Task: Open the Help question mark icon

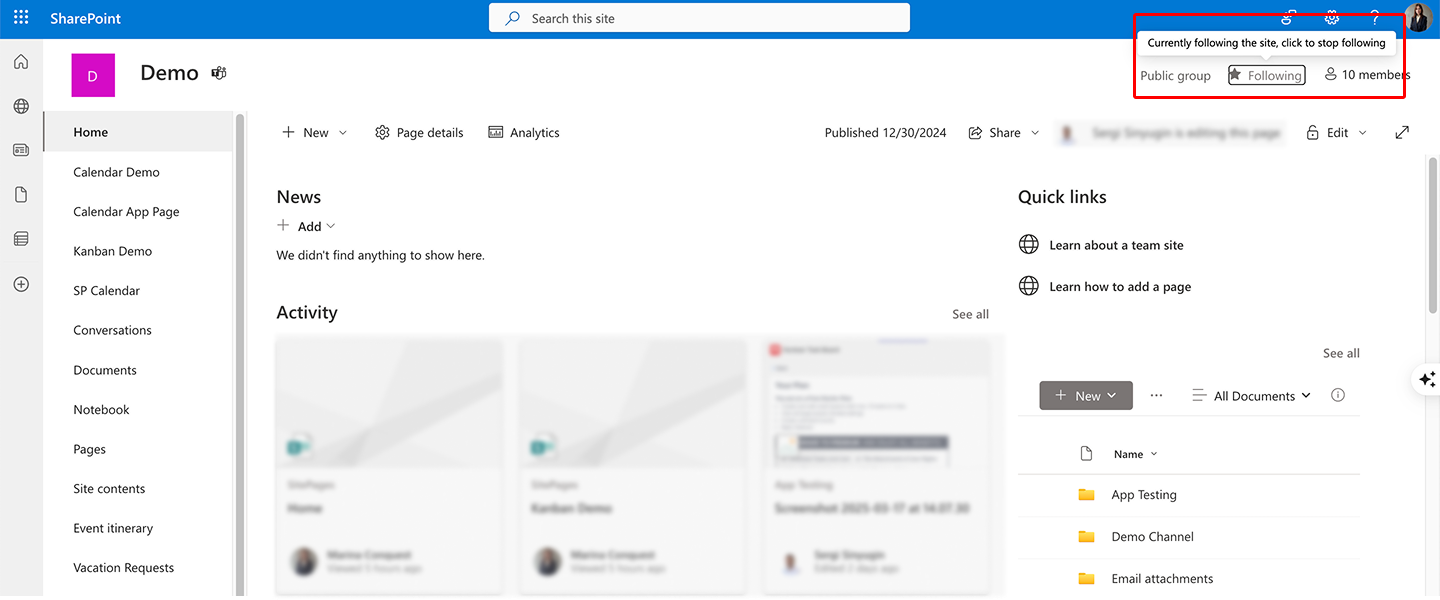Action: [x=1375, y=17]
